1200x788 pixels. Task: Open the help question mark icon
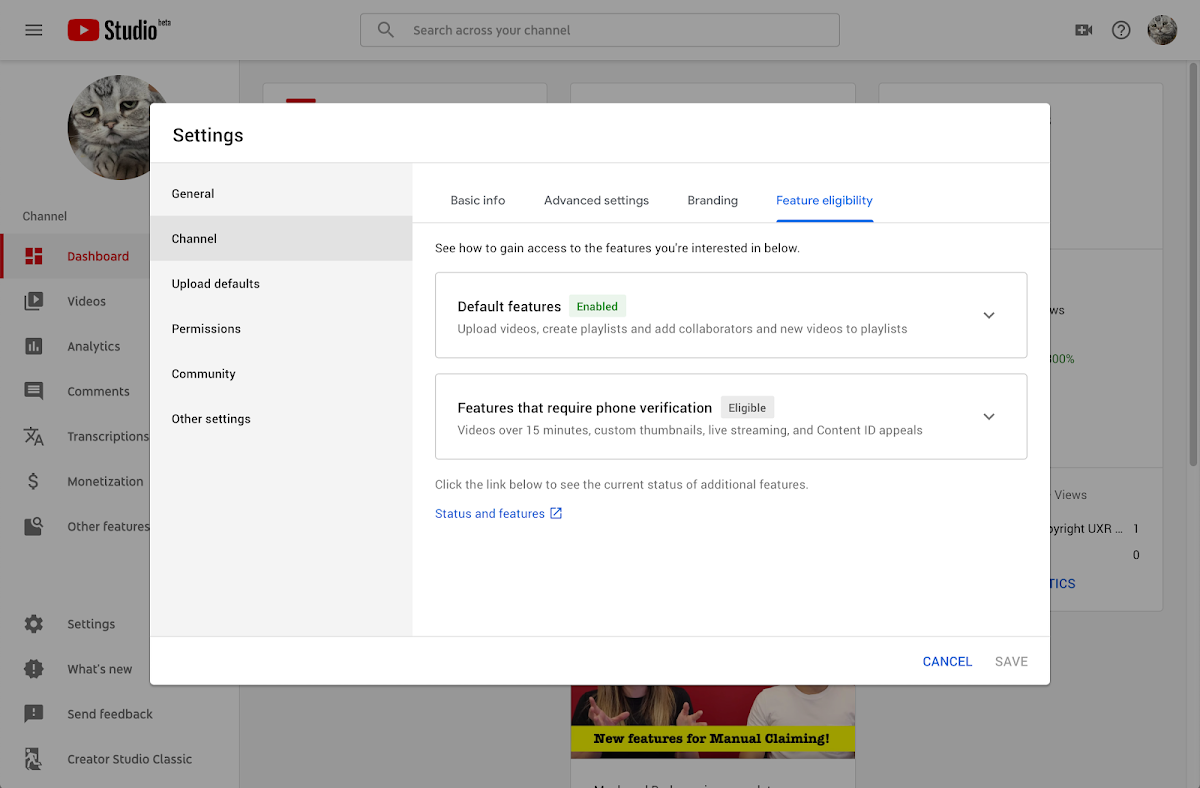[1121, 30]
